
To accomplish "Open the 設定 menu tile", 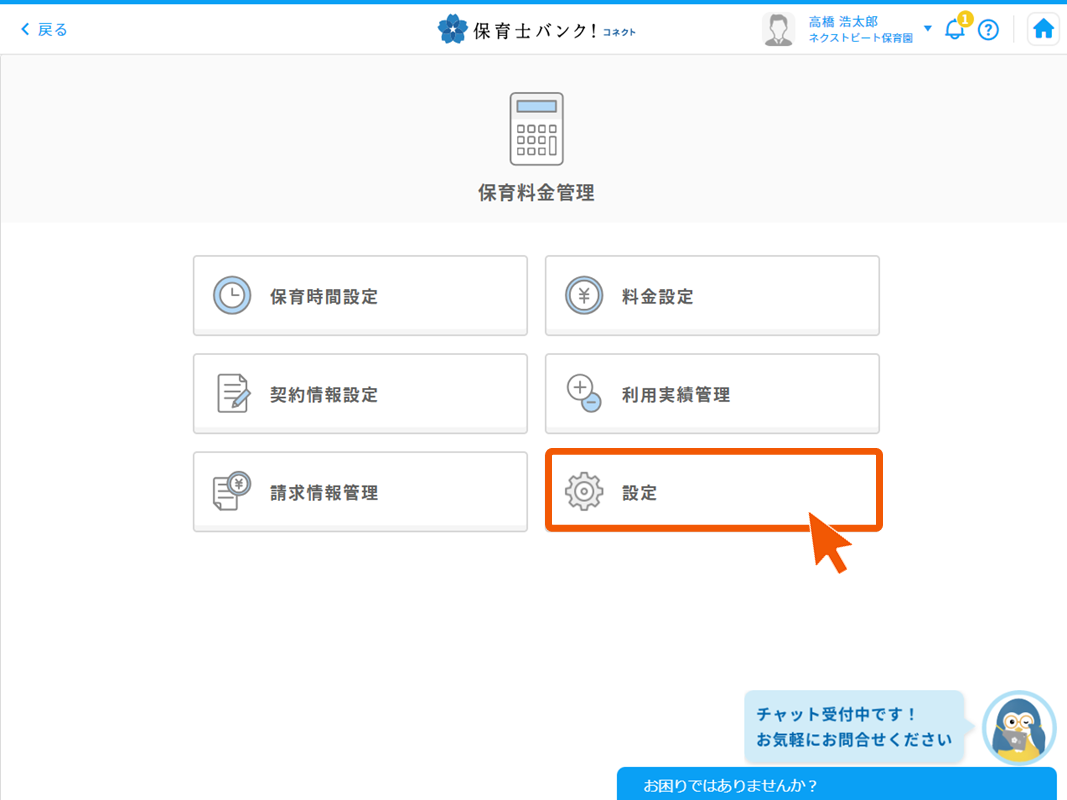I will click(x=712, y=491).
